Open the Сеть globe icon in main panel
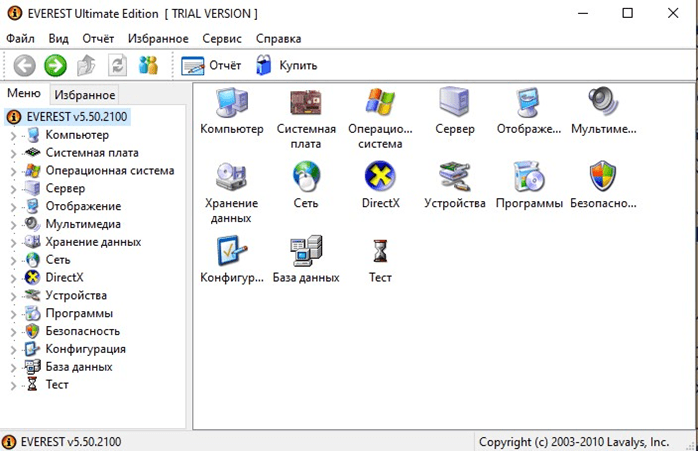Viewport: 699px width, 452px height. tap(306, 177)
